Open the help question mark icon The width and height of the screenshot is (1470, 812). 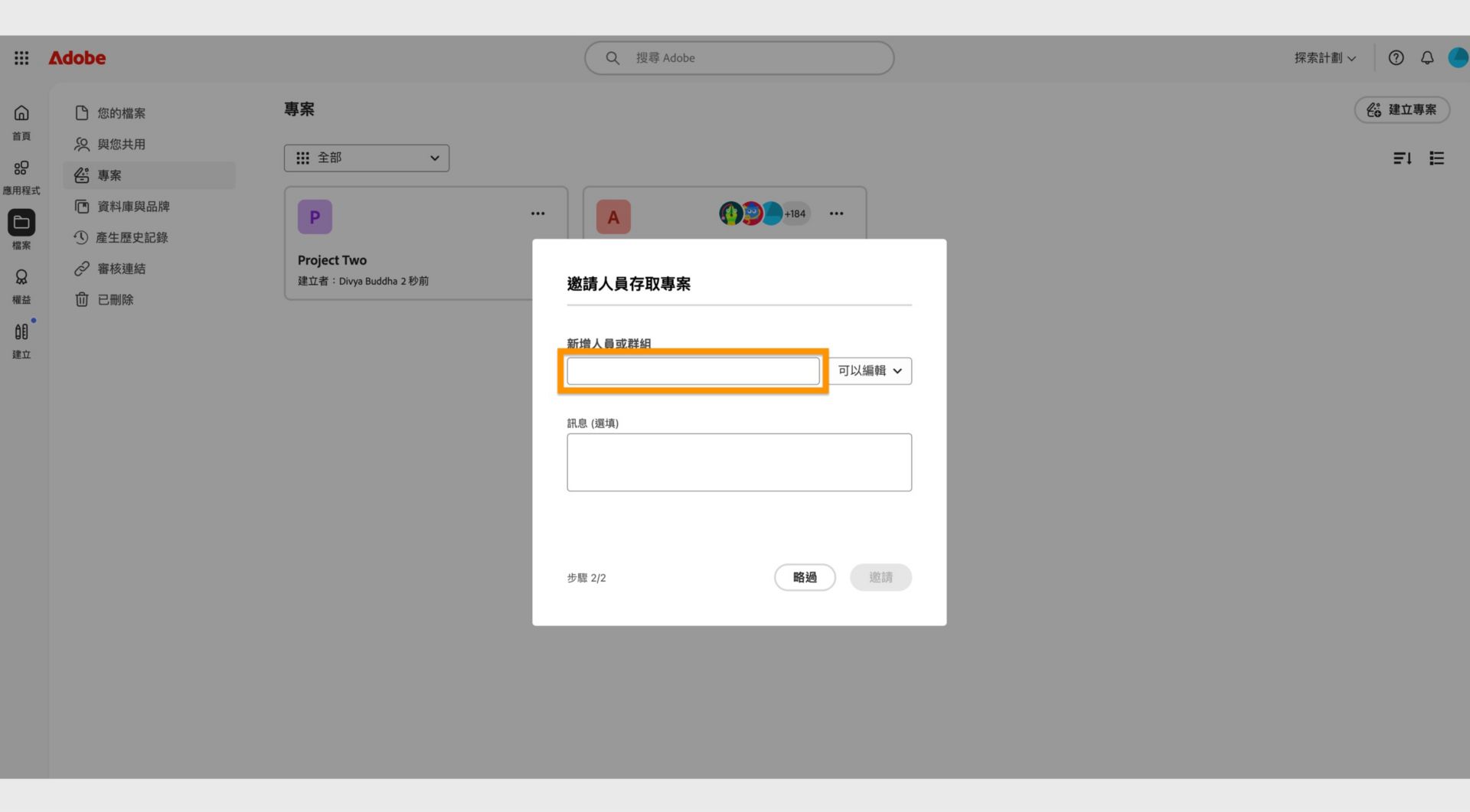pos(1396,57)
